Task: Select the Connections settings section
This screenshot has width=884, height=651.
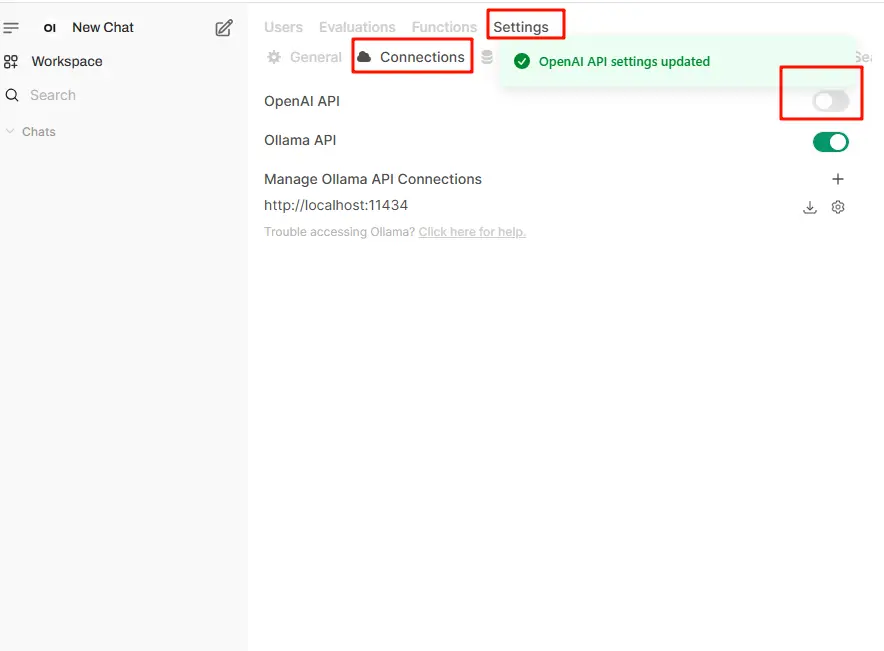Action: click(412, 57)
